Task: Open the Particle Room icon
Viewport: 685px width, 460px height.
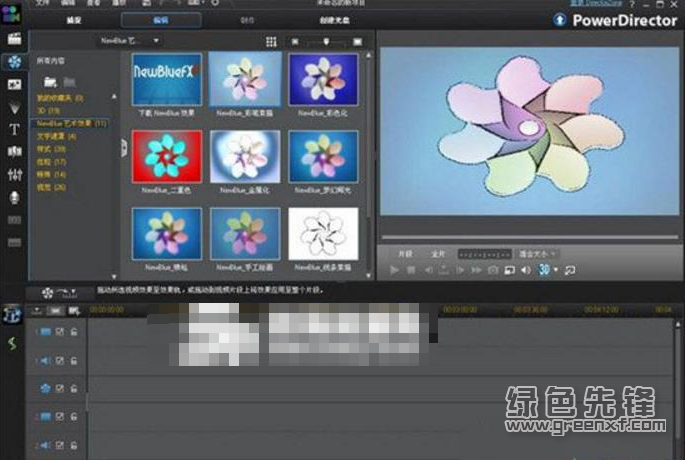Action: coord(14,107)
